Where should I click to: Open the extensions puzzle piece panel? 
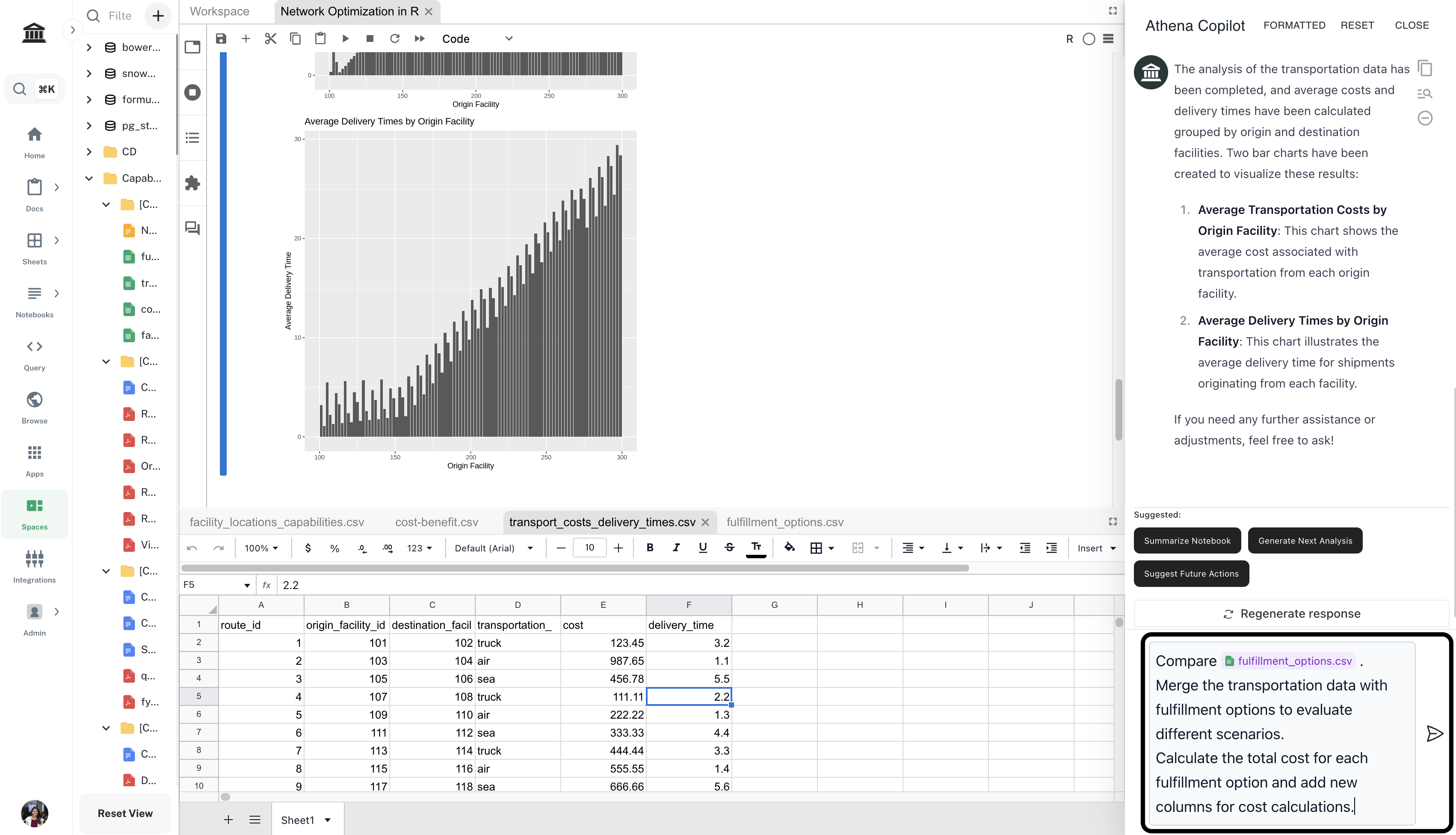point(192,183)
